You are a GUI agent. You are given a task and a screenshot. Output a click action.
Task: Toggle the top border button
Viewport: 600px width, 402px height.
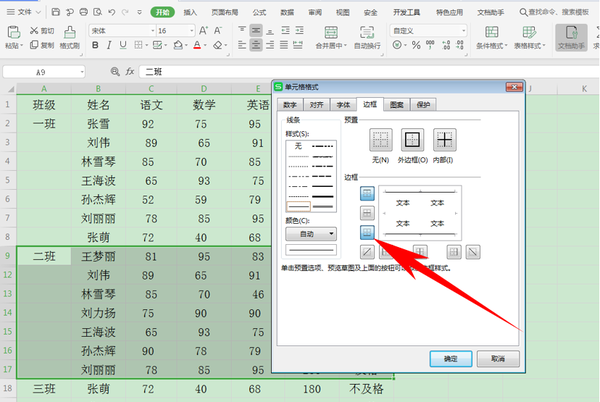(367, 192)
